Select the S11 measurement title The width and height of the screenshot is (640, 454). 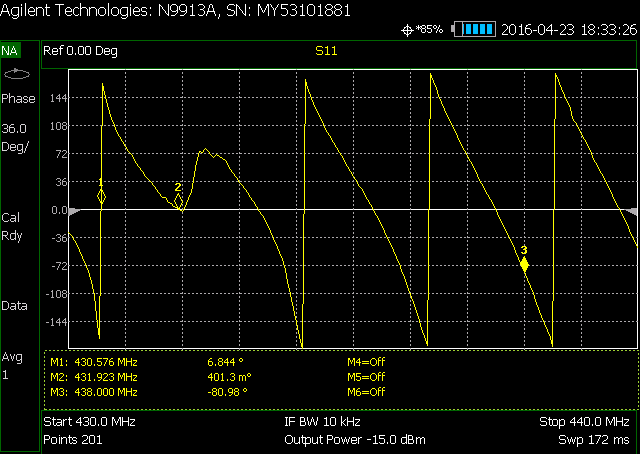326,50
